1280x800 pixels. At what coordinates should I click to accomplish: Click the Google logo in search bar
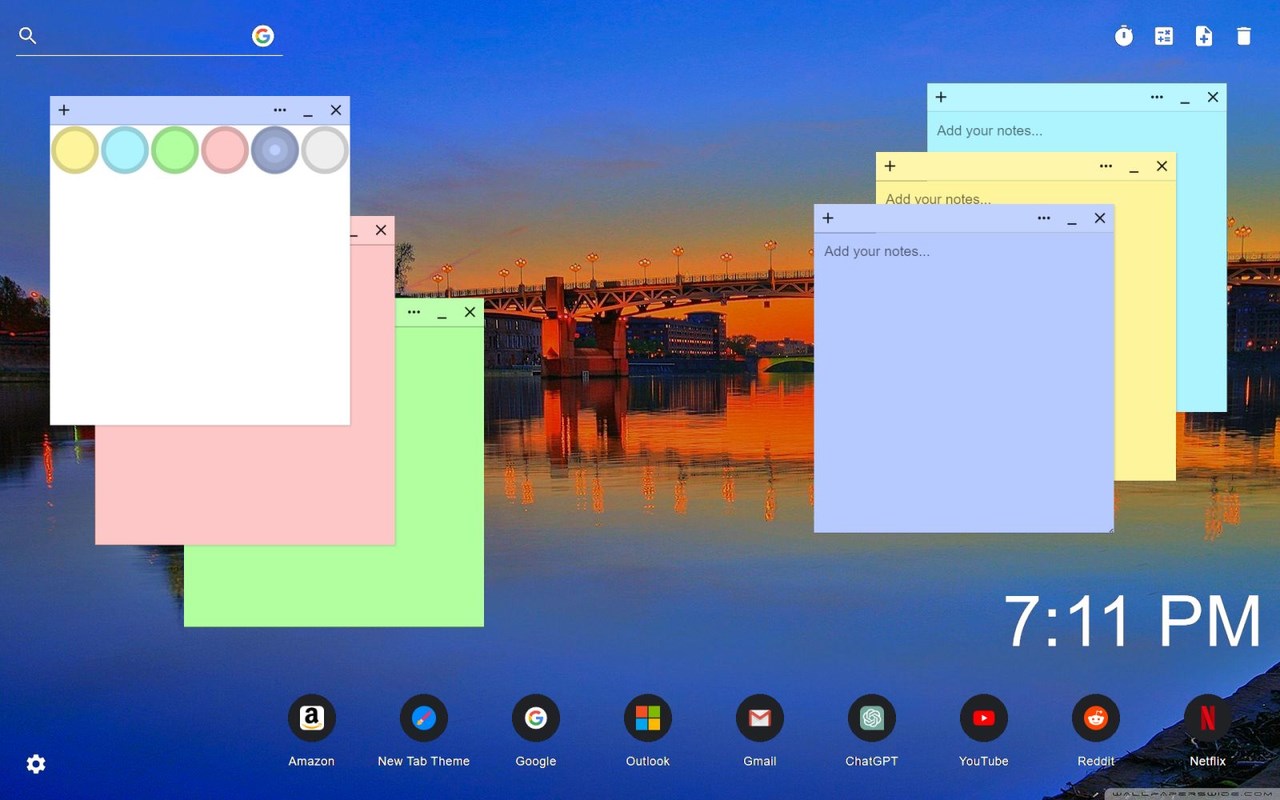tap(263, 36)
